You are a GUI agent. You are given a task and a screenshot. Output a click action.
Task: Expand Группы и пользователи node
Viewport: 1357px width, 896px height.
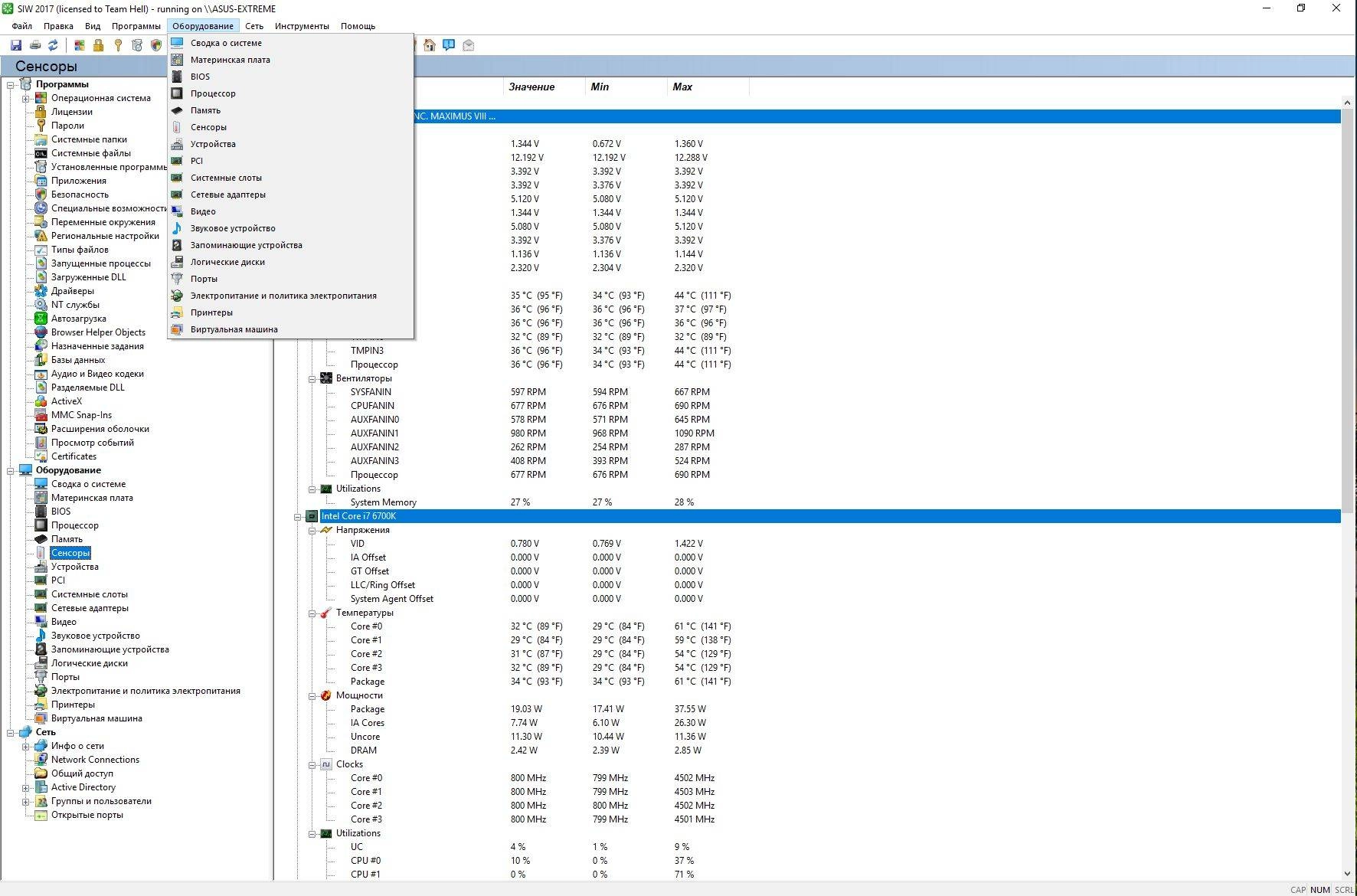coord(25,802)
